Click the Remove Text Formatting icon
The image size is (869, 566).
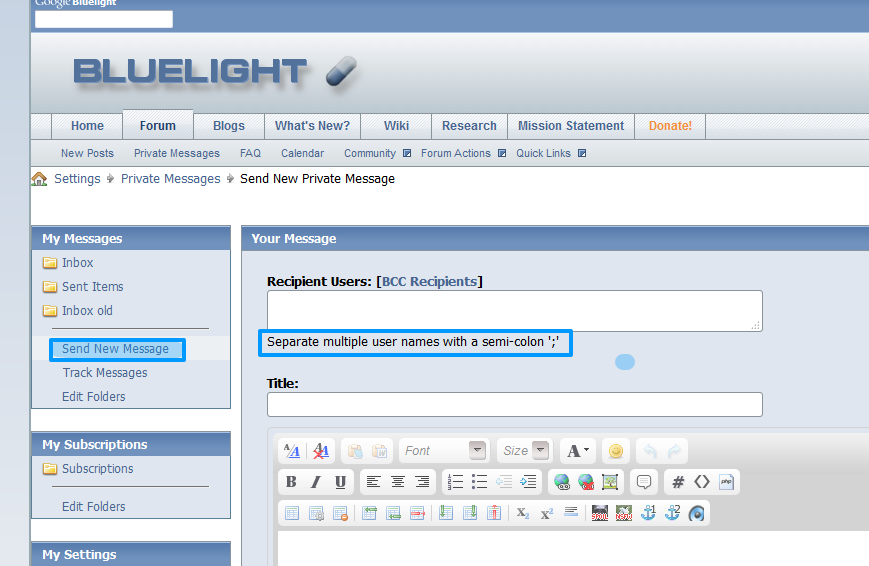(320, 451)
